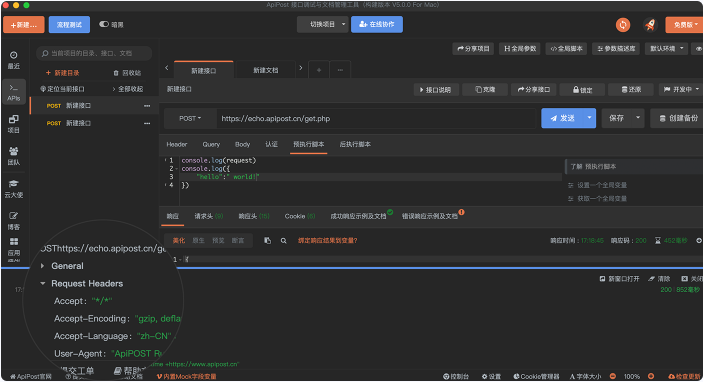
Task: Open the 团队 team sidebar icon
Action: pyautogui.click(x=13, y=156)
